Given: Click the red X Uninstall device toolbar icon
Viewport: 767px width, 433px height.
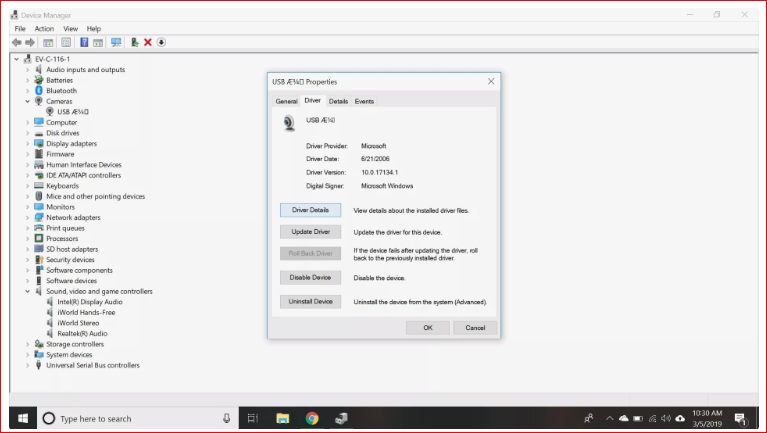Looking at the screenshot, I should (x=148, y=43).
